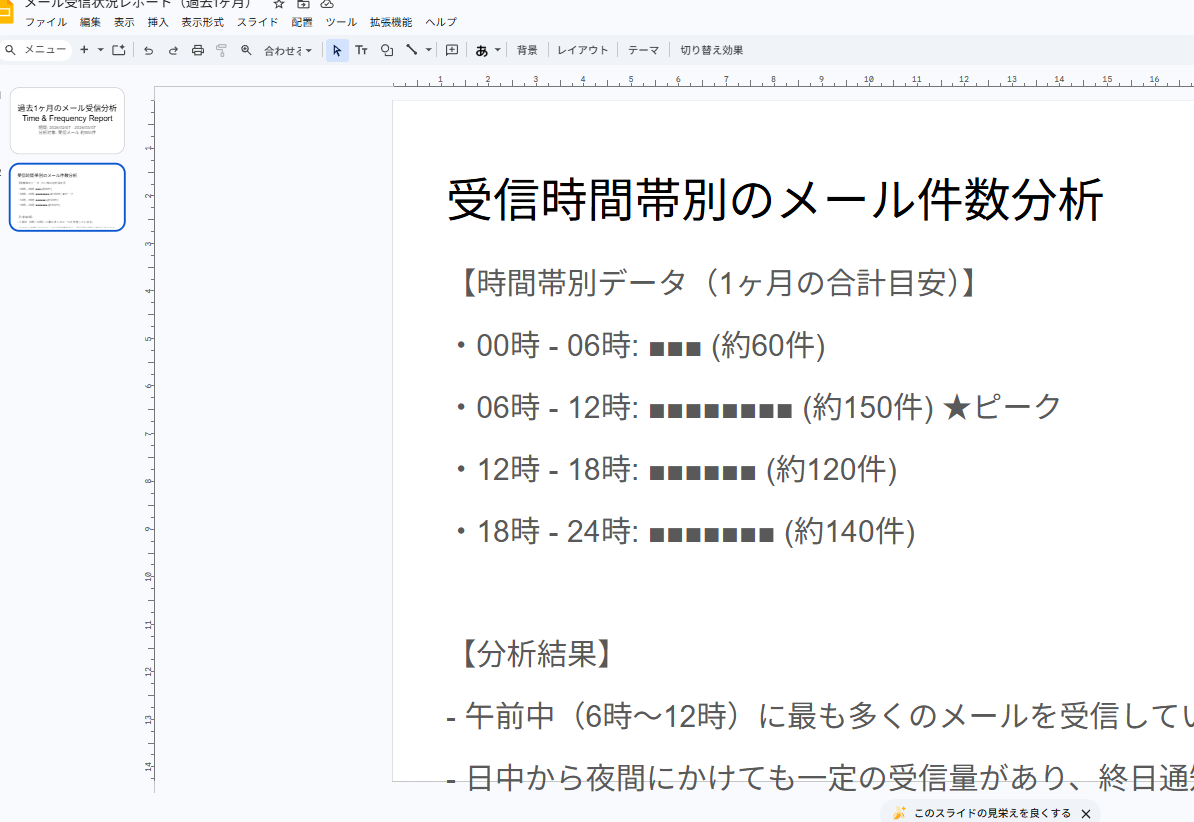Activate the arrow select cursor tool
Screen dimensions: 1194x822
337,50
